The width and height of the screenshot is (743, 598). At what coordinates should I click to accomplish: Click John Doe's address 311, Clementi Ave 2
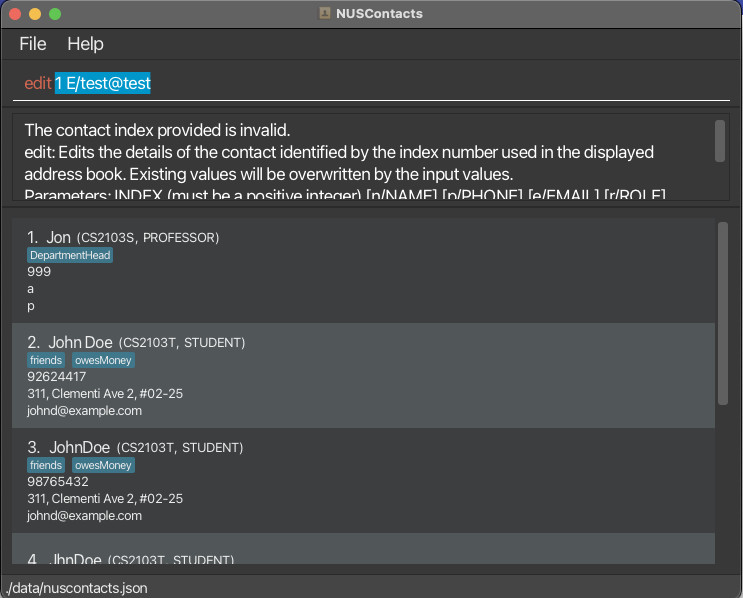pyautogui.click(x=105, y=394)
